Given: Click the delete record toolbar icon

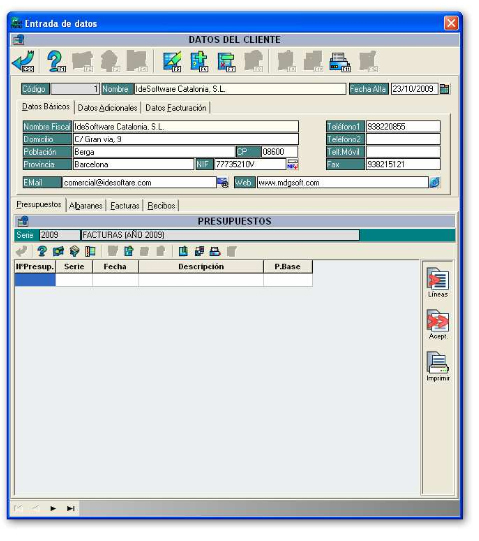Looking at the screenshot, I should 226,62.
